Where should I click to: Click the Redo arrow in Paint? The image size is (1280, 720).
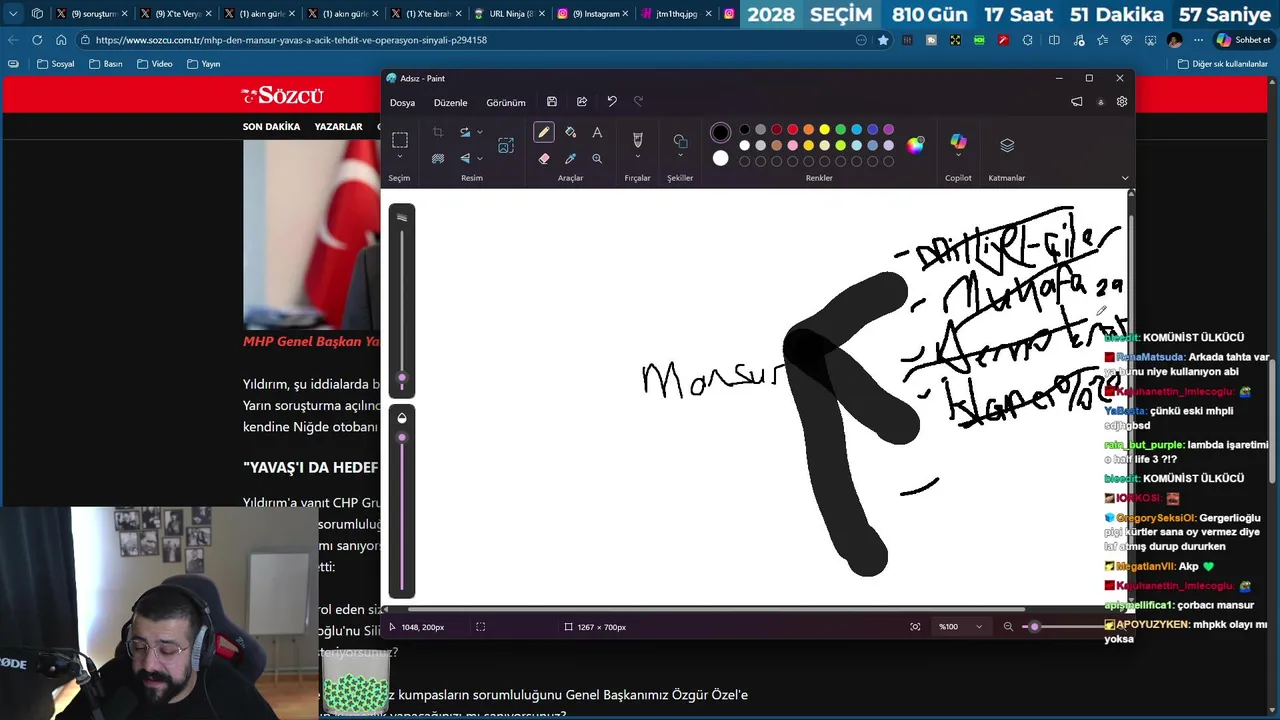[638, 102]
